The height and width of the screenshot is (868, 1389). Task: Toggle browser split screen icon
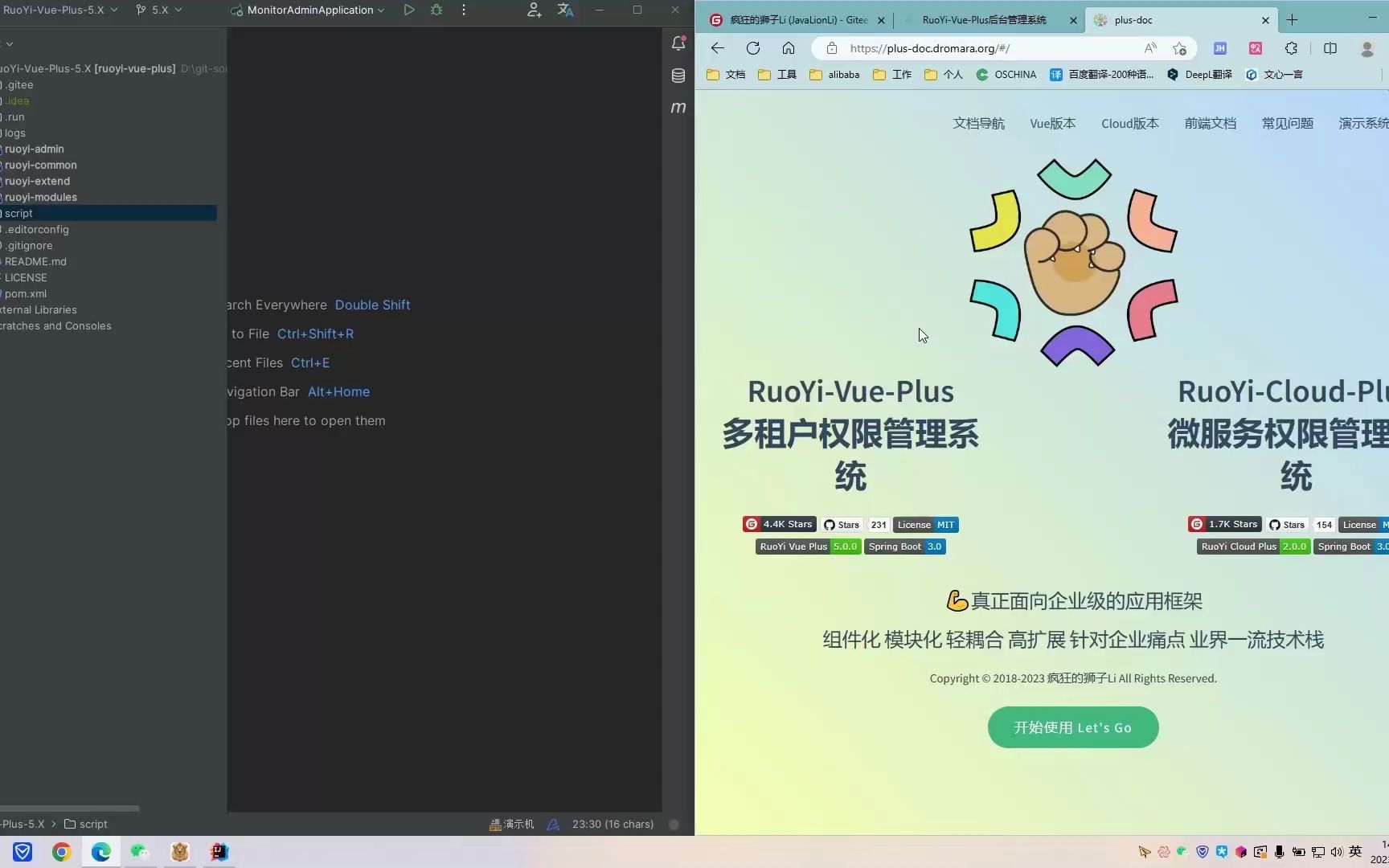pos(1330,48)
